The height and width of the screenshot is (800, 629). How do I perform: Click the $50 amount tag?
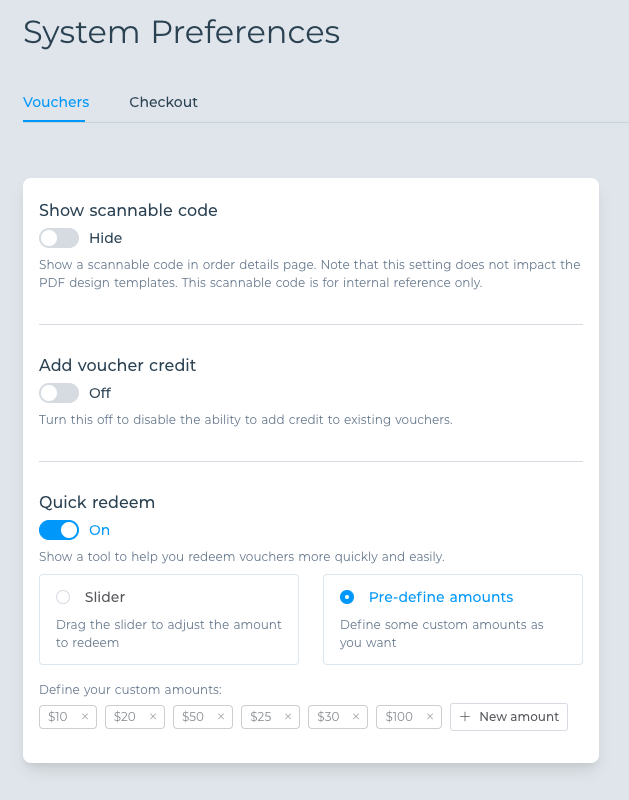pyautogui.click(x=193, y=717)
